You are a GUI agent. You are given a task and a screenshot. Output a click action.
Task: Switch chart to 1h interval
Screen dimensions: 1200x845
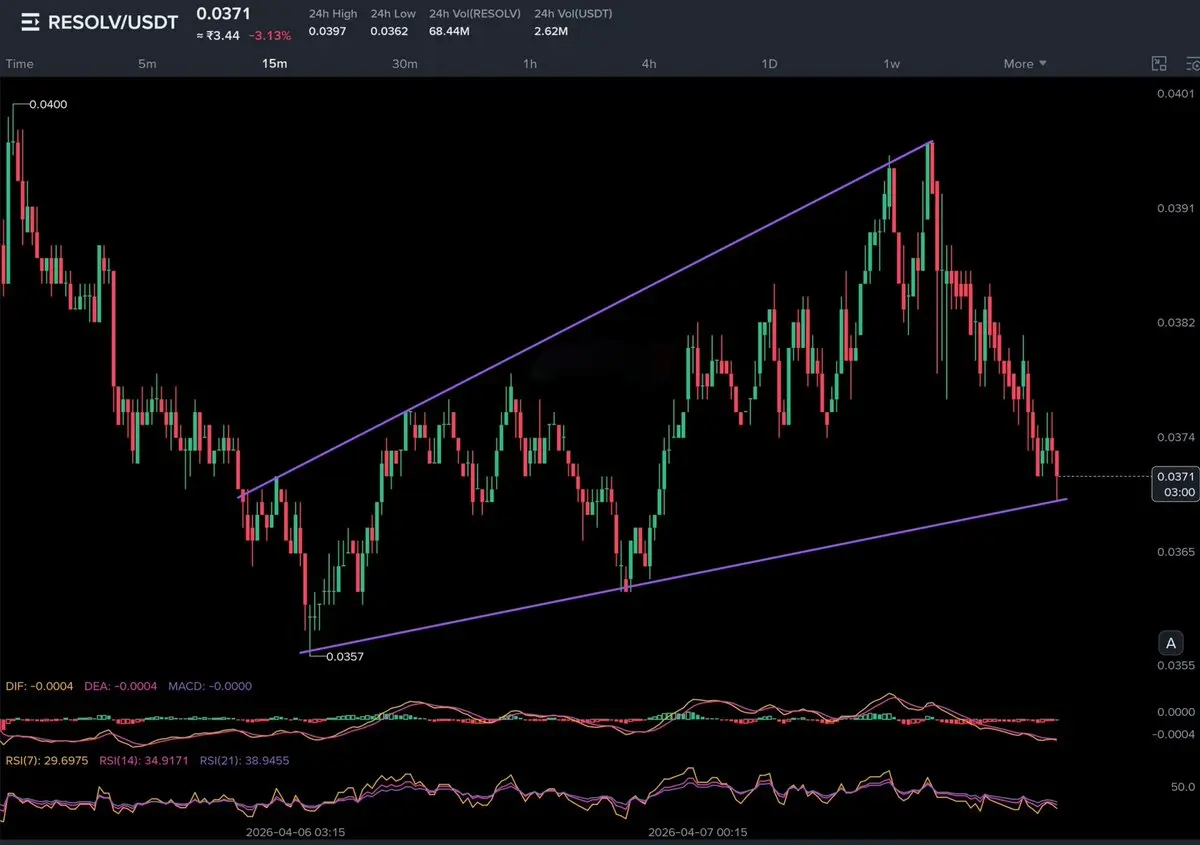[530, 64]
